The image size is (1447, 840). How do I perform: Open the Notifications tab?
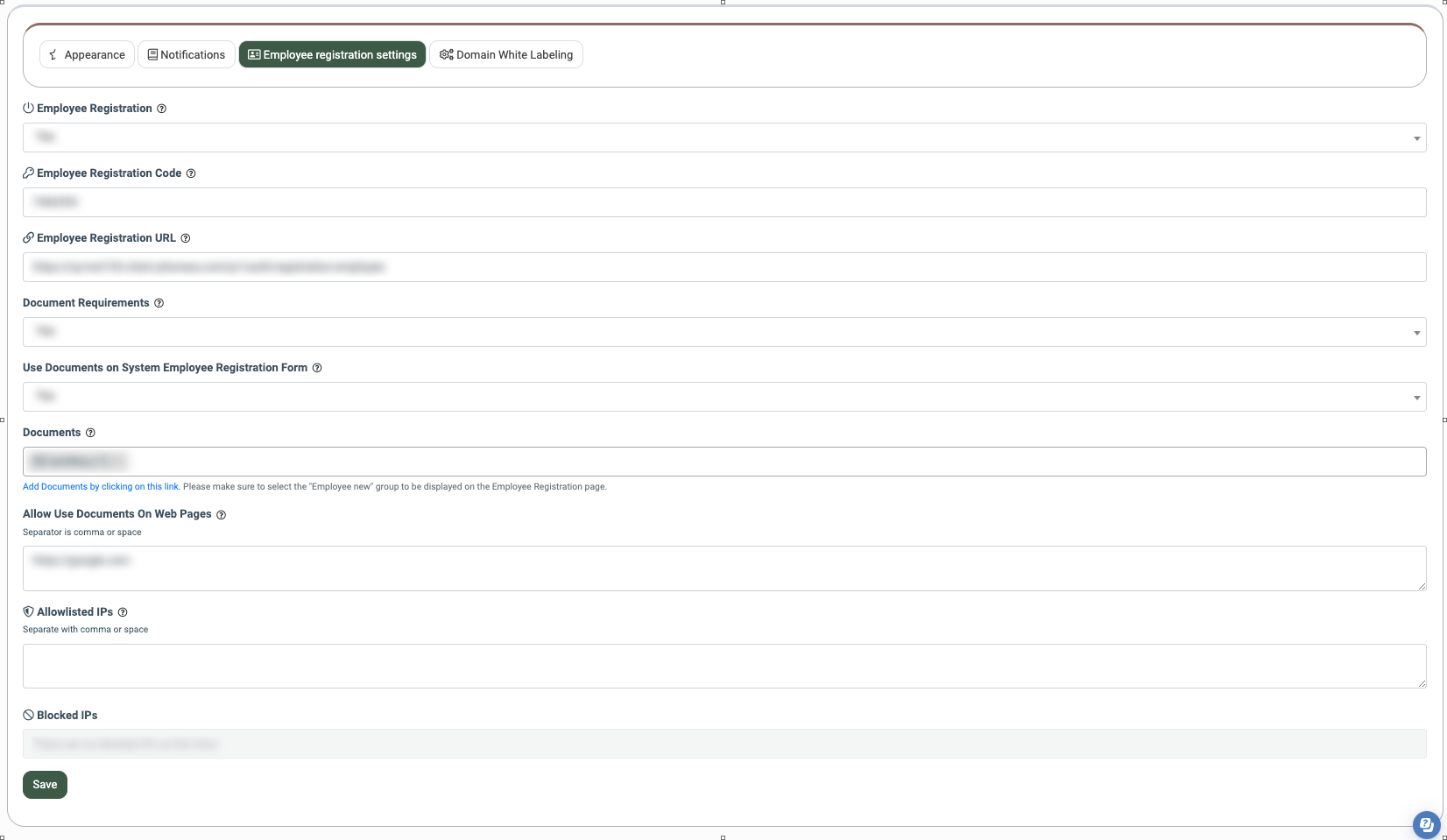click(x=187, y=54)
